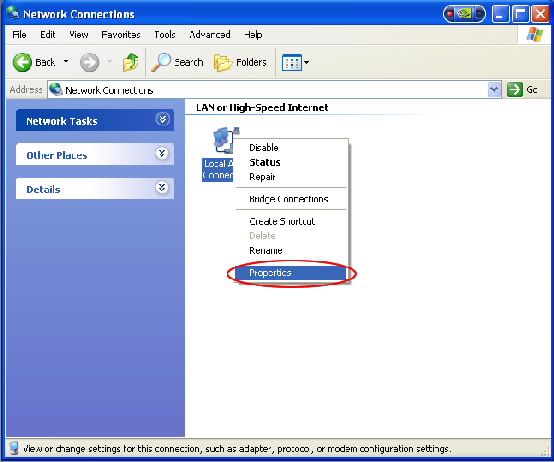This screenshot has width=554, height=462.
Task: Open the Advanced menu
Action: click(210, 35)
